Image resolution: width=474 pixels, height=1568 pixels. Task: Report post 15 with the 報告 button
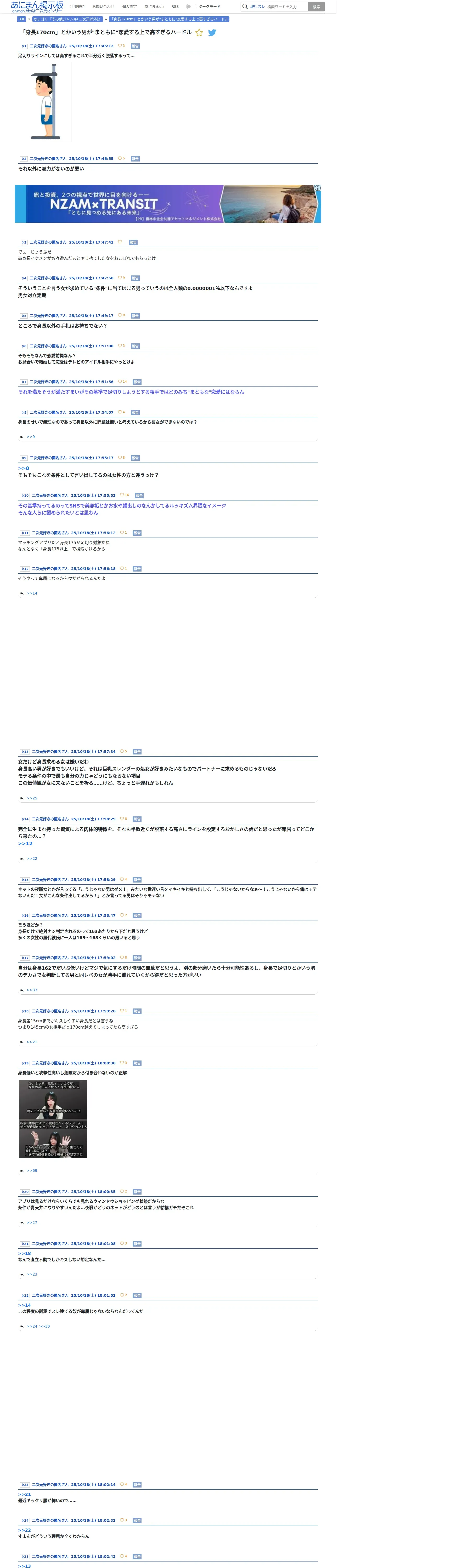[137, 880]
